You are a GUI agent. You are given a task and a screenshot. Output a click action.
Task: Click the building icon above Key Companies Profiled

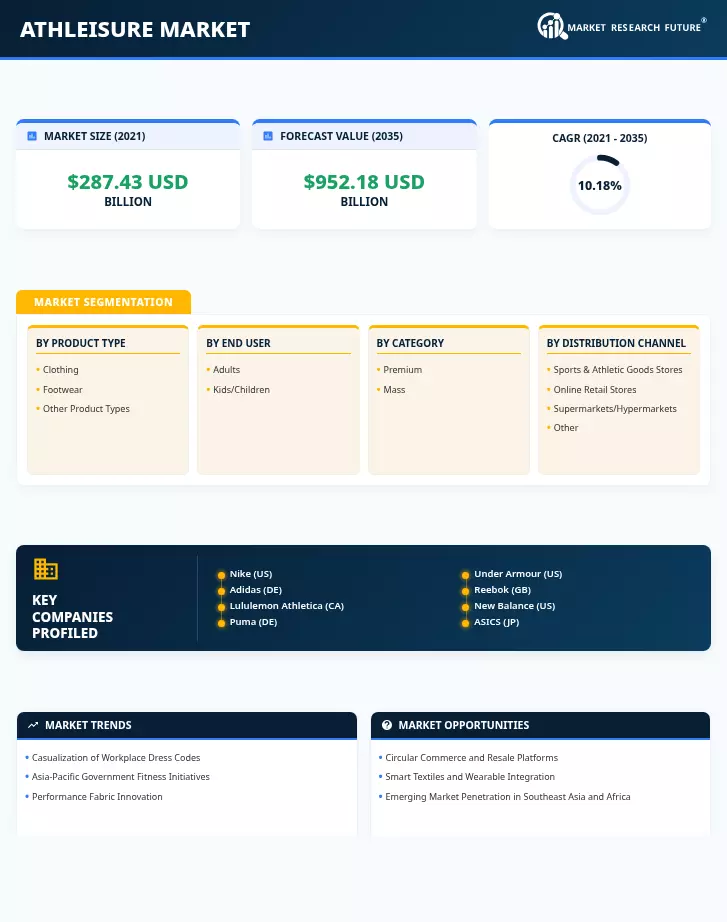(x=45, y=569)
